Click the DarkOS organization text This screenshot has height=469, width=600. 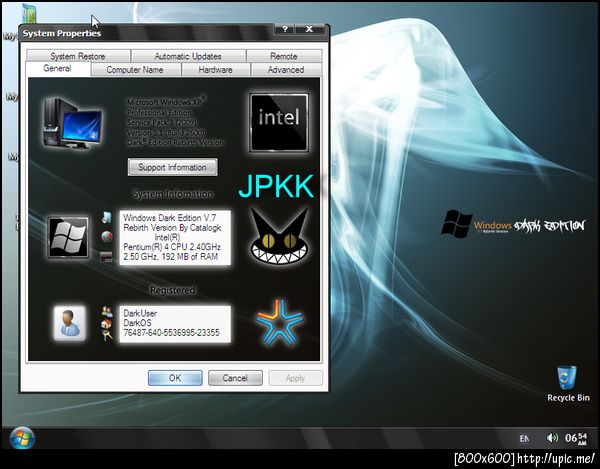tap(137, 322)
